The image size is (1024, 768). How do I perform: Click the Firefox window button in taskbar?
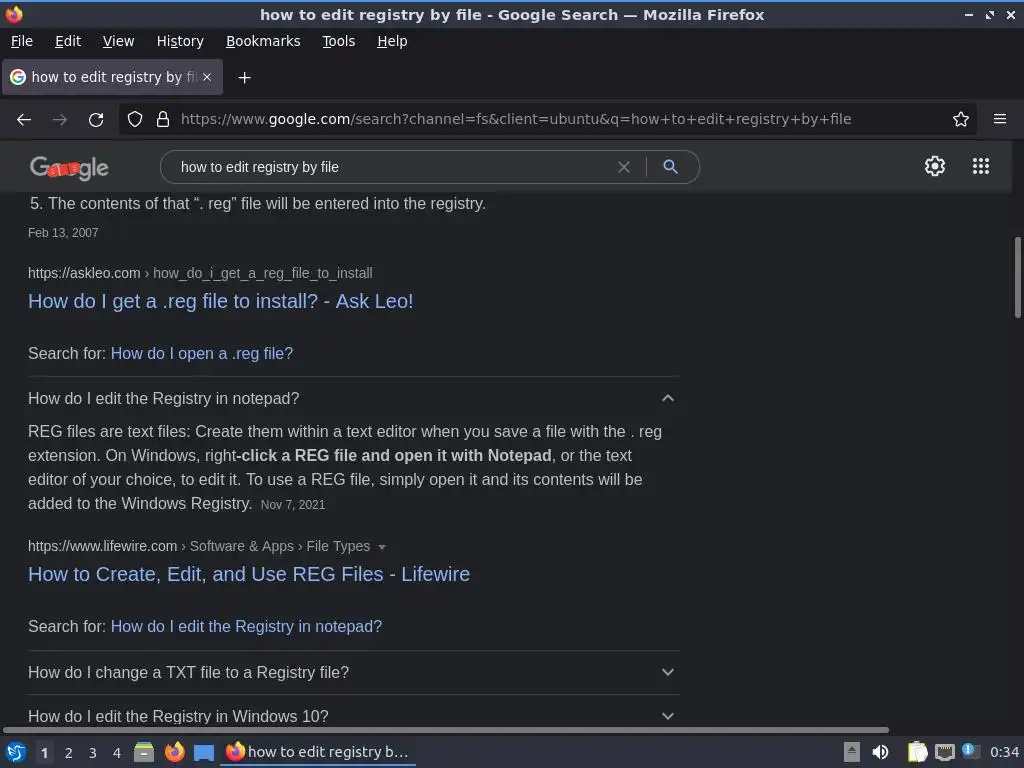pos(318,752)
